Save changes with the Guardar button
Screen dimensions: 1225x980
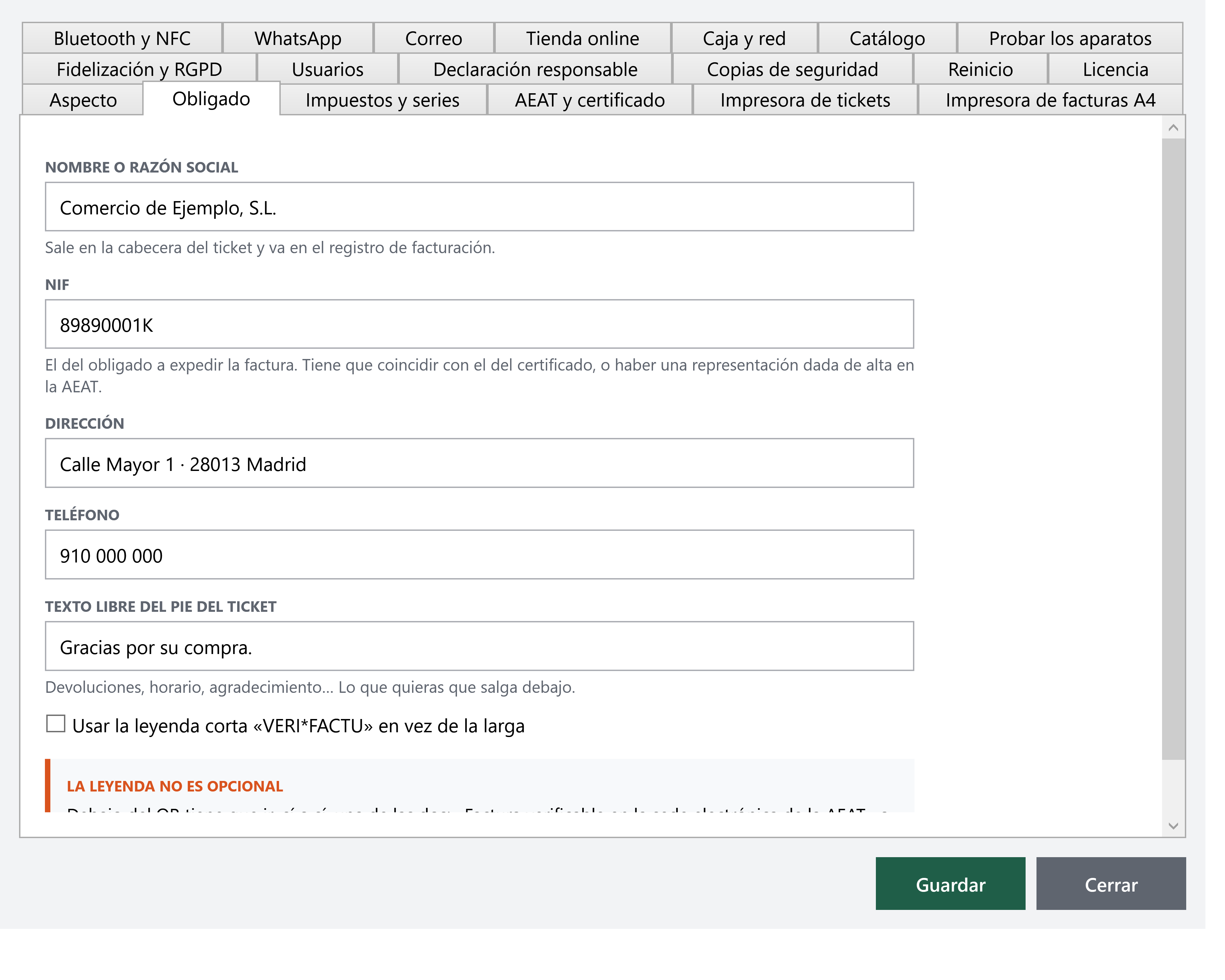951,884
